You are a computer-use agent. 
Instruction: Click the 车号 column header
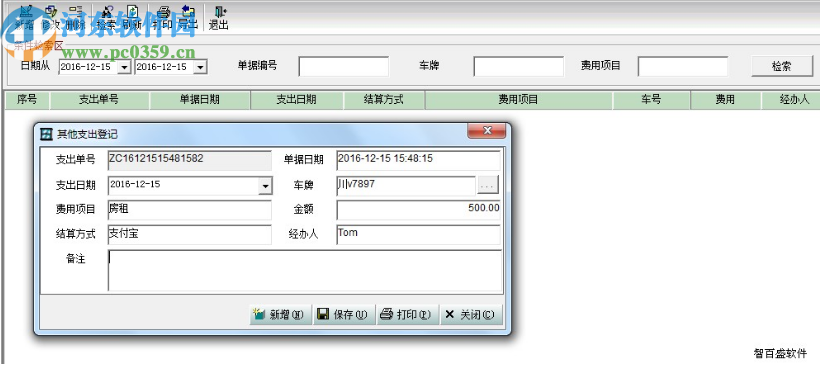(652, 100)
